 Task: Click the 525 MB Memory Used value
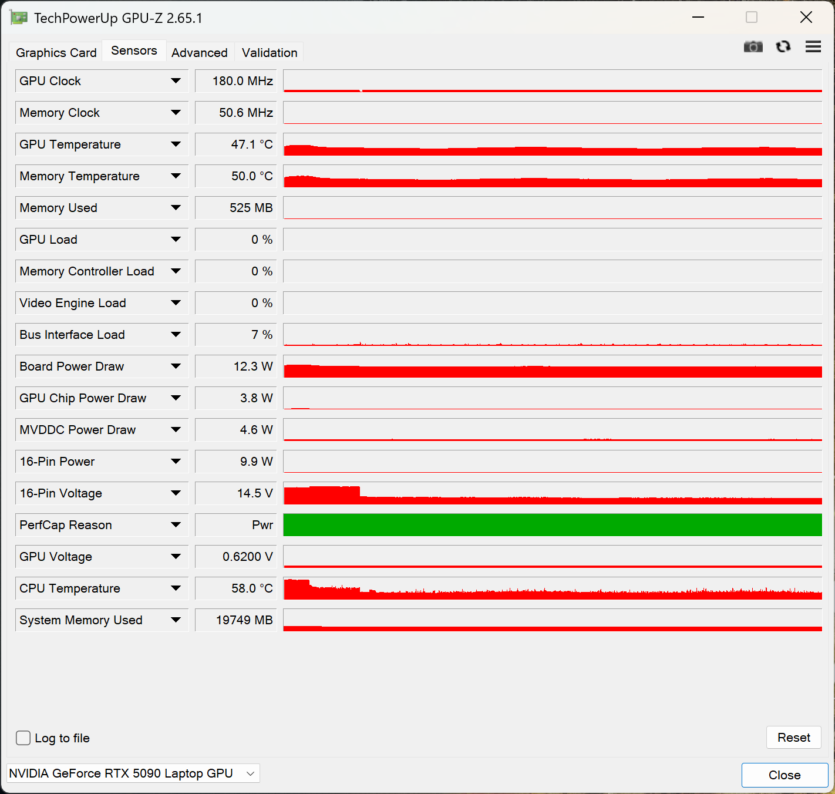[236, 208]
